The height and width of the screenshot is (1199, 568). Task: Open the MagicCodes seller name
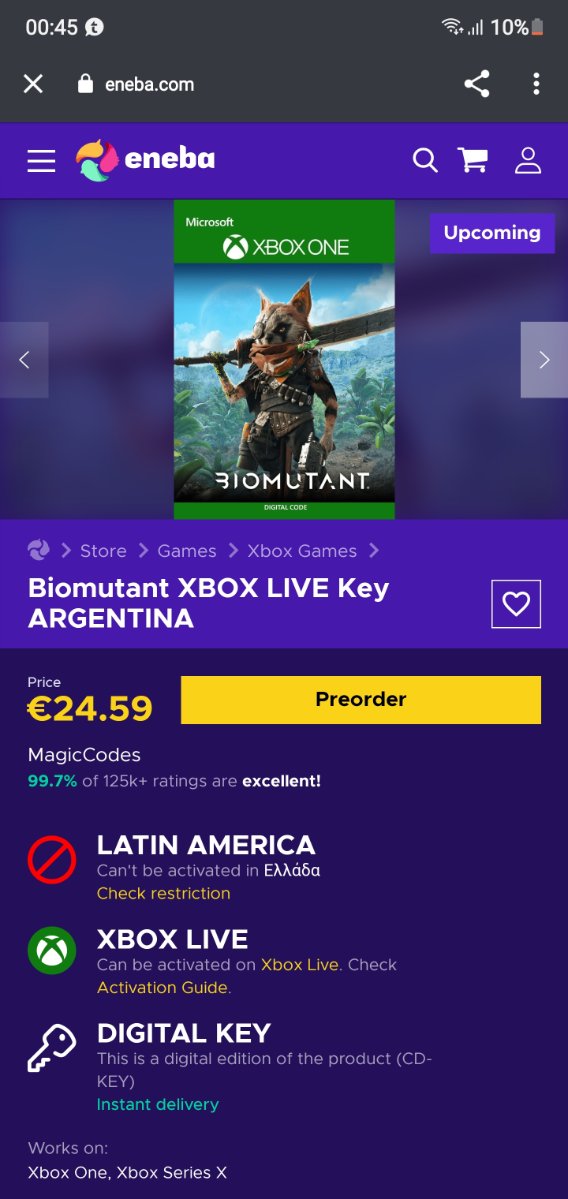[84, 755]
